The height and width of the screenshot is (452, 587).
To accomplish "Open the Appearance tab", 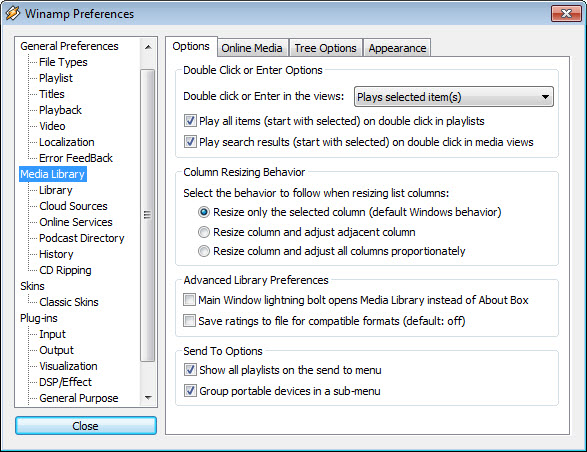I will [x=397, y=48].
